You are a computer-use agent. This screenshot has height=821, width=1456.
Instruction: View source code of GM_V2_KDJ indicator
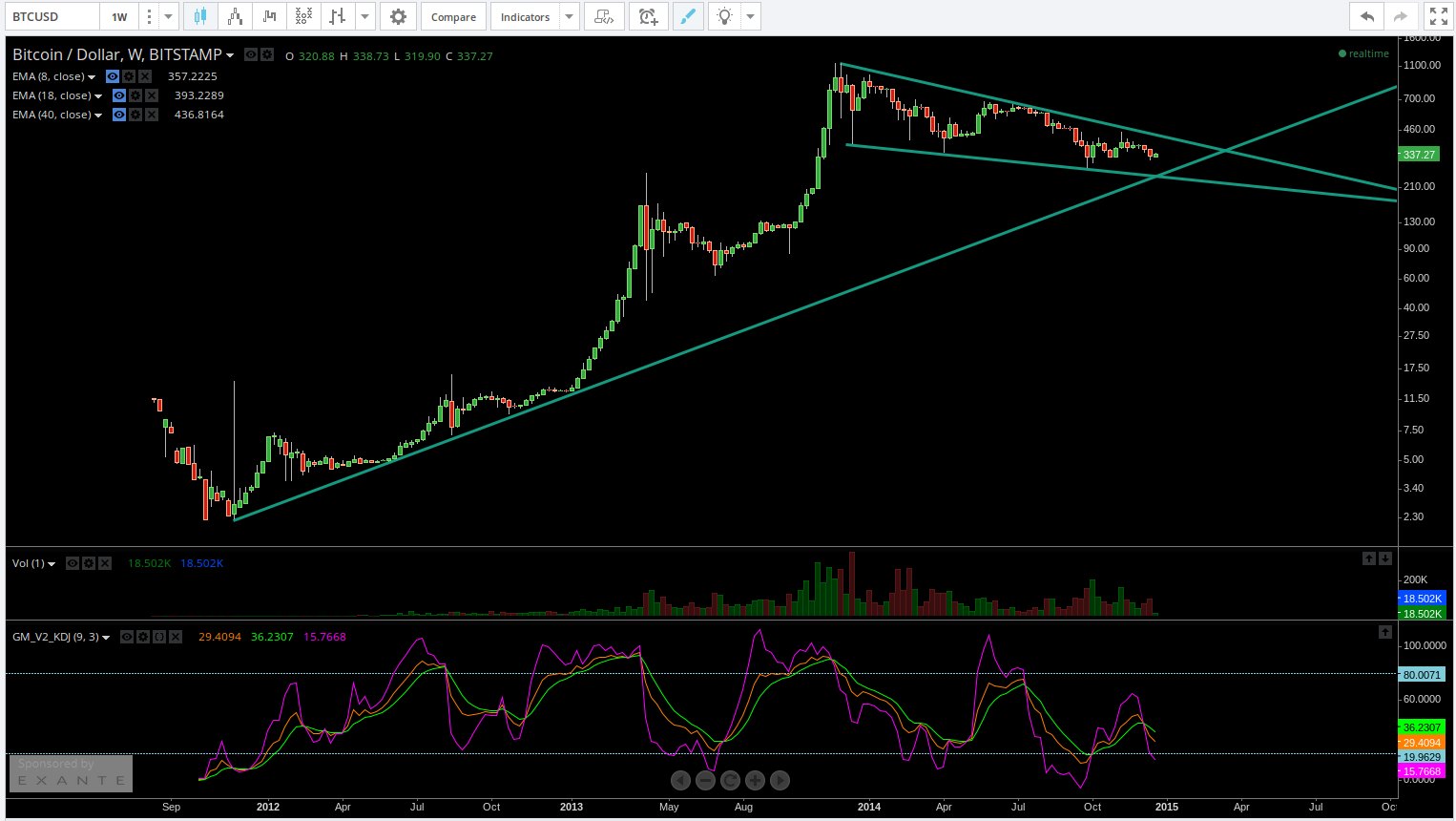(159, 637)
